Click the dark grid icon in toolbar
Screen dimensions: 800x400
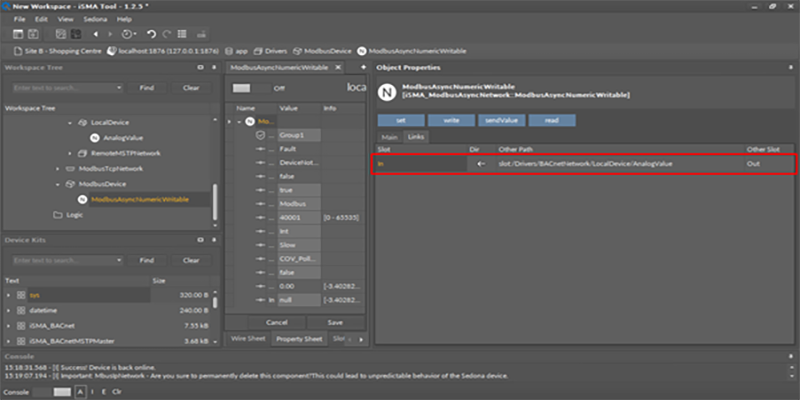click(76, 34)
